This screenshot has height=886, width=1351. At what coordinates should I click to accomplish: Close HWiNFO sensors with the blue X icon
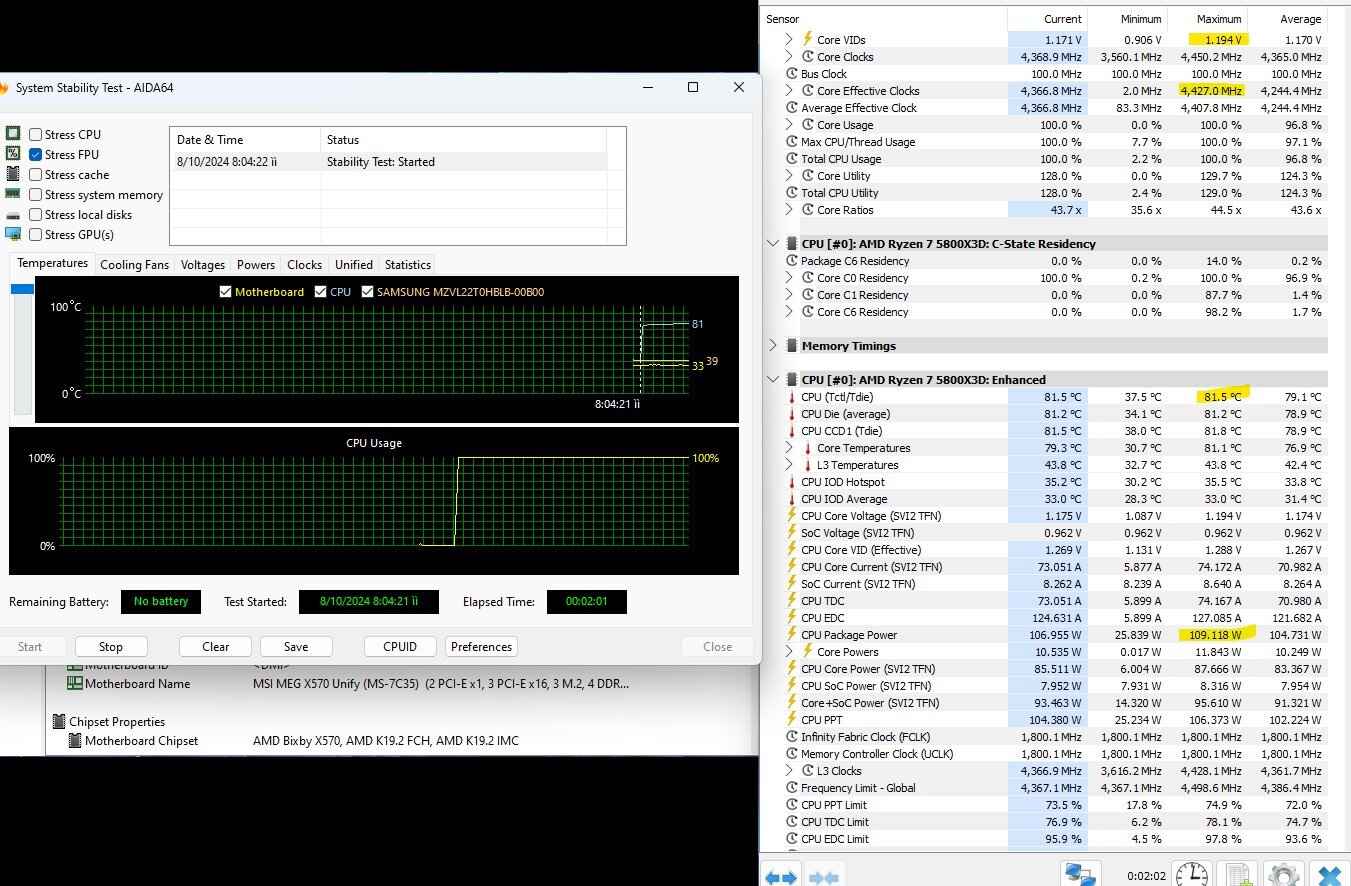coord(1330,874)
